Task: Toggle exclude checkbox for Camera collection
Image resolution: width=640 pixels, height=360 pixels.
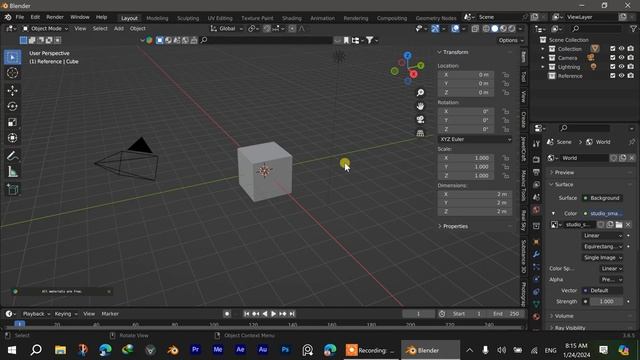Action: pyautogui.click(x=612, y=58)
